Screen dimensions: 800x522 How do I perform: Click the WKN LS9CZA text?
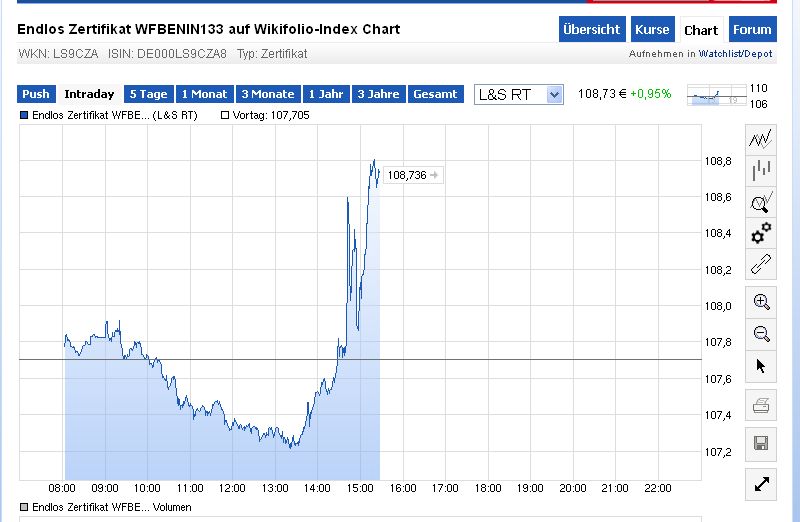58,54
